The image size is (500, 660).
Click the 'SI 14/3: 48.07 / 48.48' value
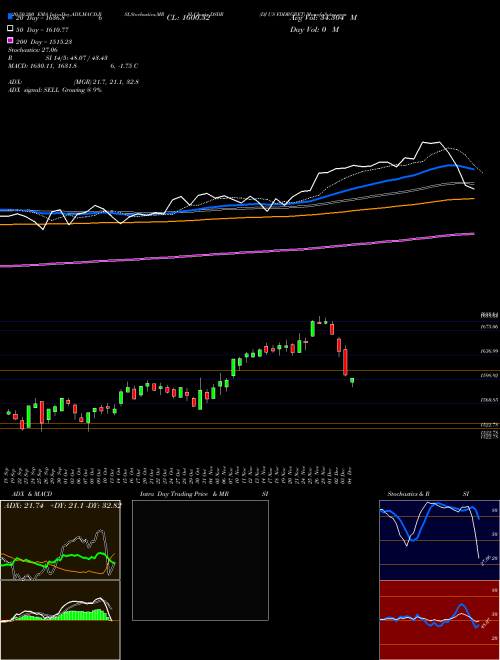point(77,58)
